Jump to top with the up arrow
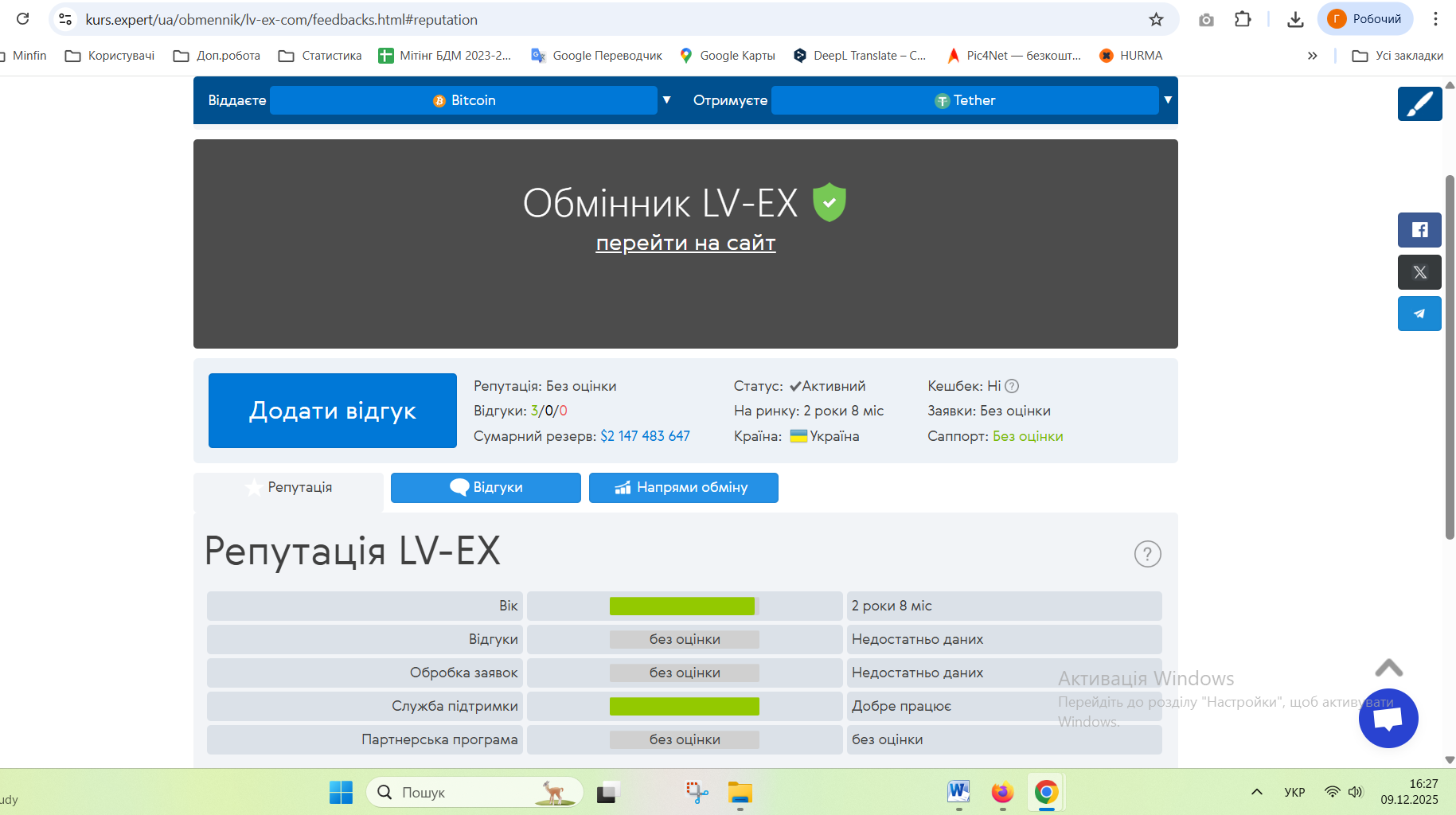Screen dimensions: 1456x815 [x=1388, y=668]
